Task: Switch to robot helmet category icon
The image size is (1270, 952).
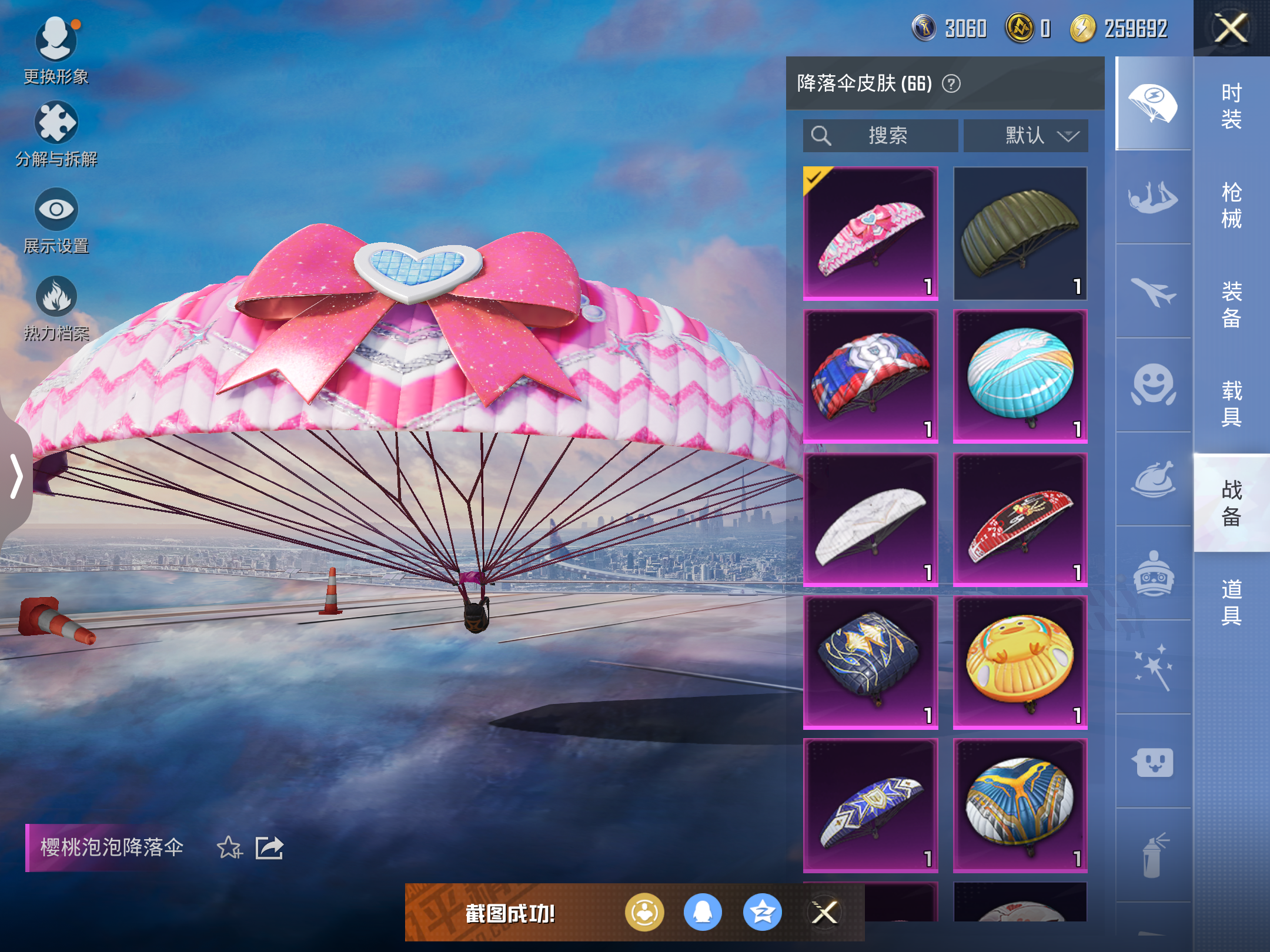Action: pos(1153,574)
